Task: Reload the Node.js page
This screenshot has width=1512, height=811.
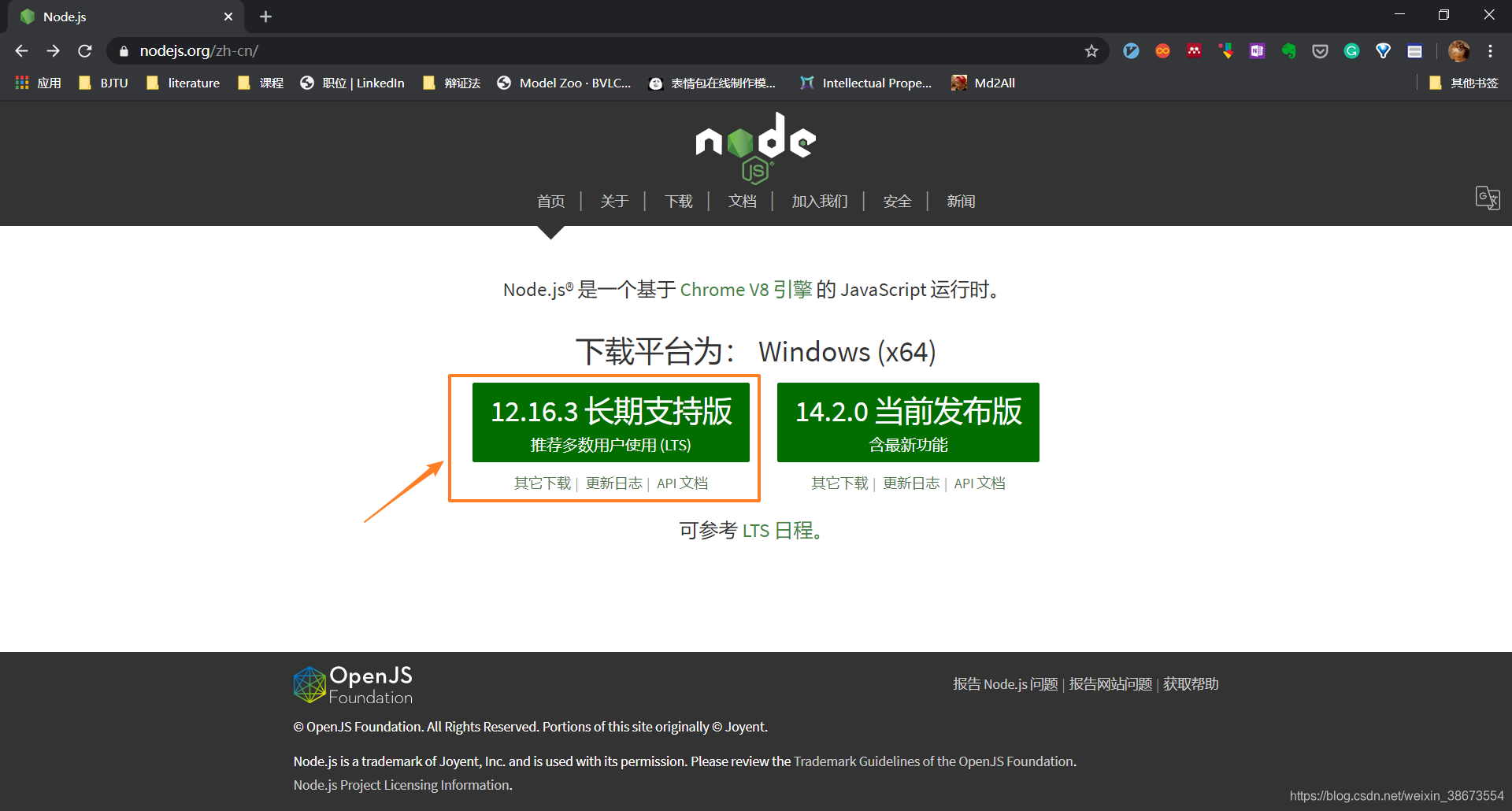Action: 85,51
